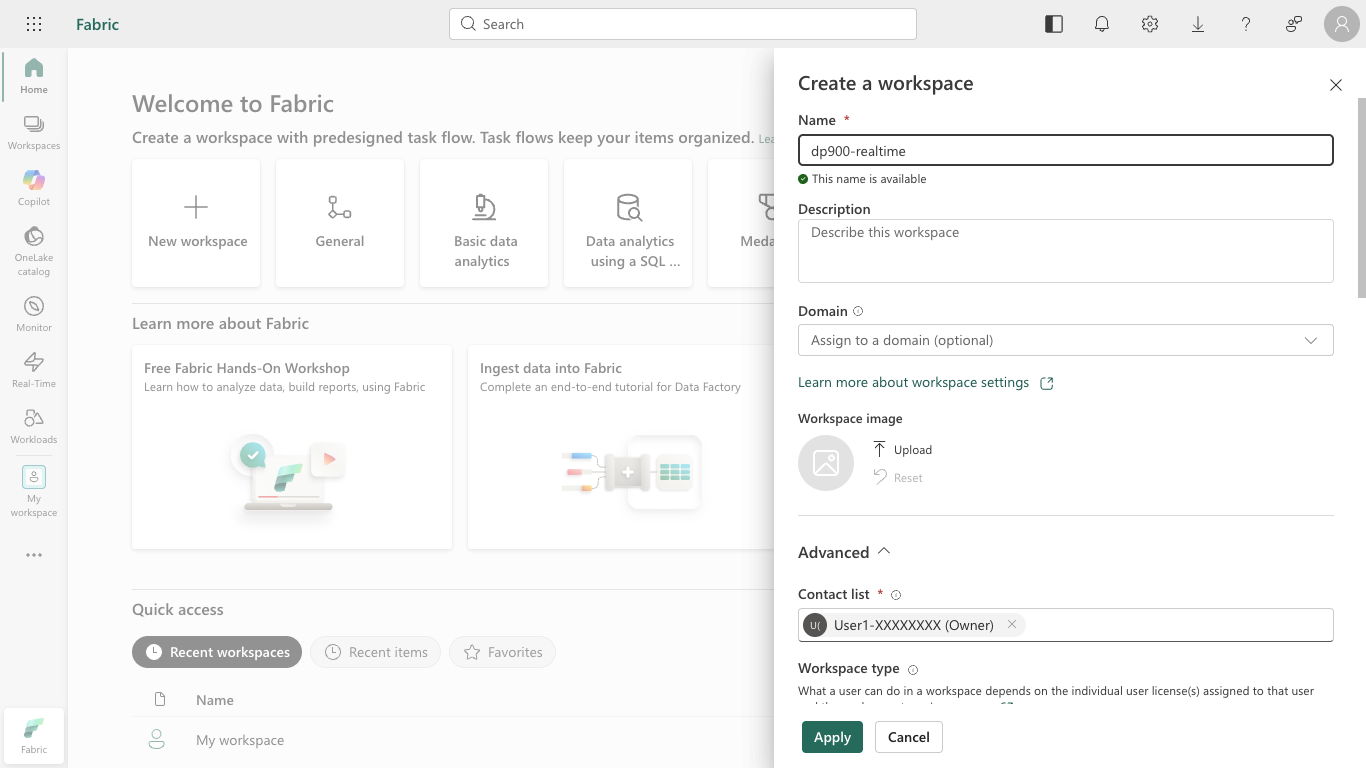
Task: Reset the workspace image
Action: coord(898,477)
